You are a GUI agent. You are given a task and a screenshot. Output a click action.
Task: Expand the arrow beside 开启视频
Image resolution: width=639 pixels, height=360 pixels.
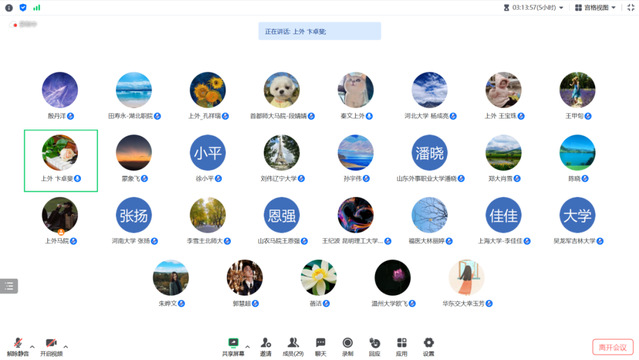click(x=66, y=347)
